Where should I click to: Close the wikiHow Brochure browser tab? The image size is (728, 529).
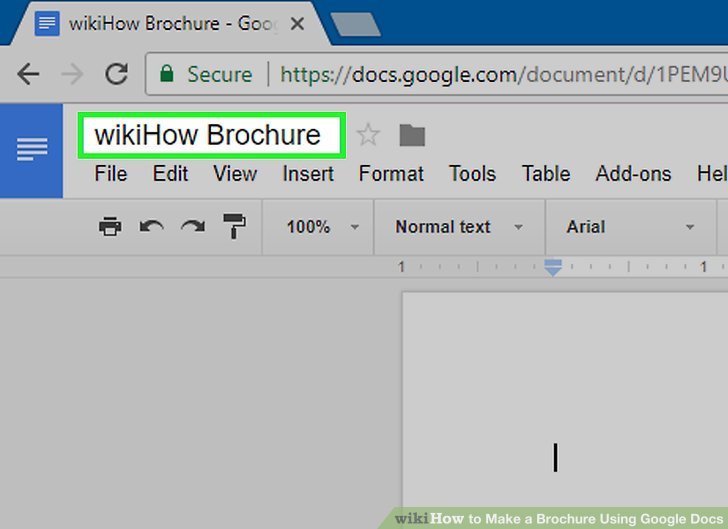click(297, 23)
